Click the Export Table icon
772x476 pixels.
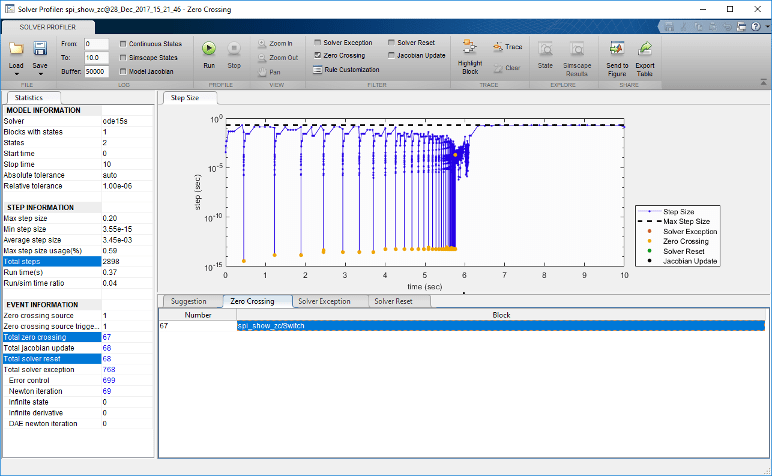coord(645,48)
